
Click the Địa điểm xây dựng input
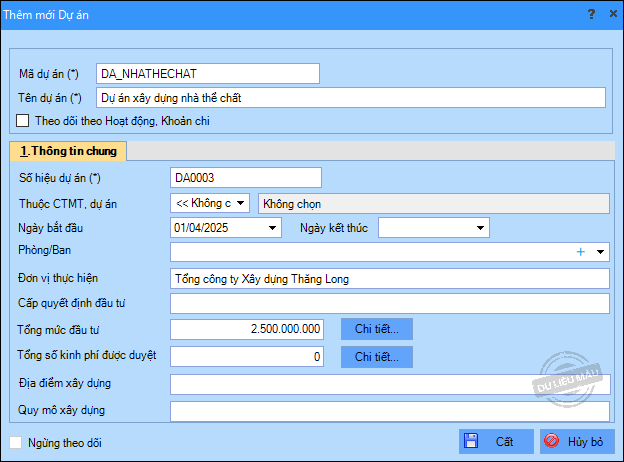click(389, 384)
